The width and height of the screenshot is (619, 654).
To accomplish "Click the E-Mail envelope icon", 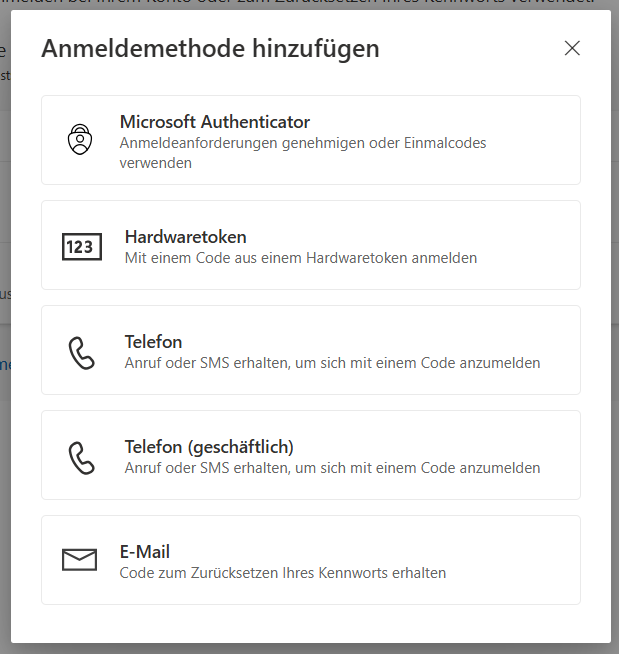I will 80,560.
